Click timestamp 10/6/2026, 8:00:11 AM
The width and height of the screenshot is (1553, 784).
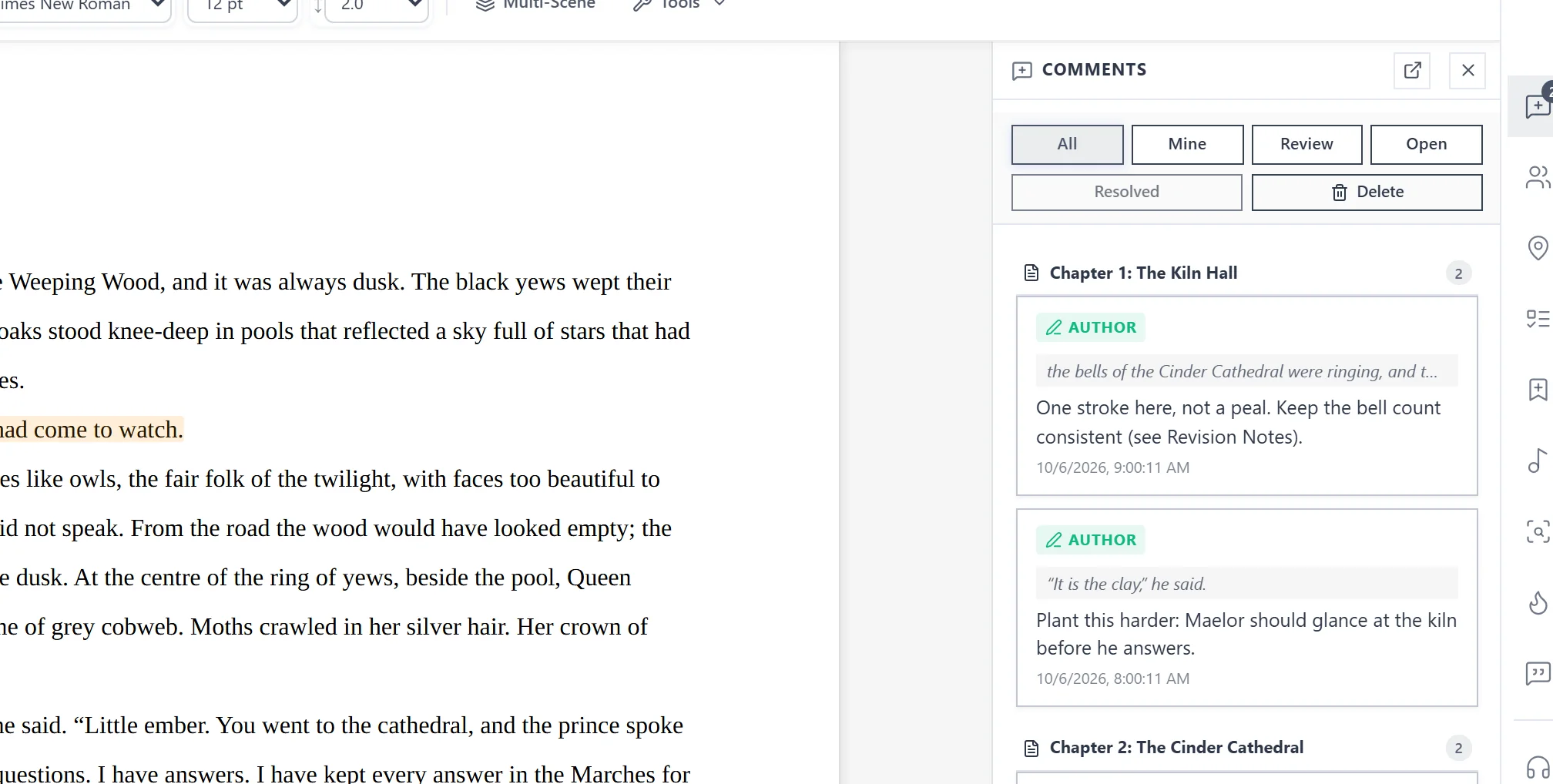click(x=1112, y=678)
